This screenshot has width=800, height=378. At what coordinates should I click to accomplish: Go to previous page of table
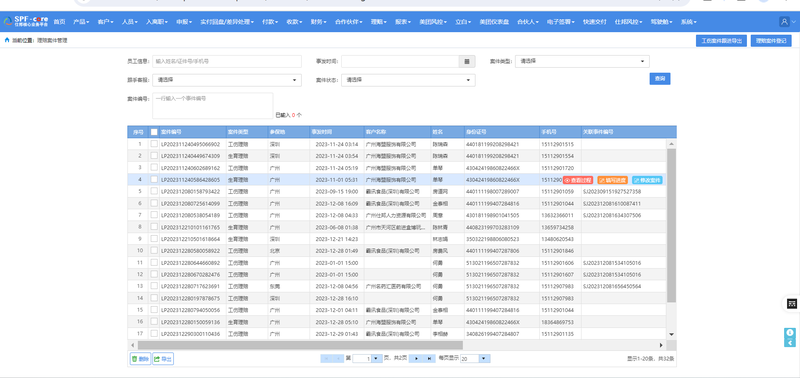(338, 359)
